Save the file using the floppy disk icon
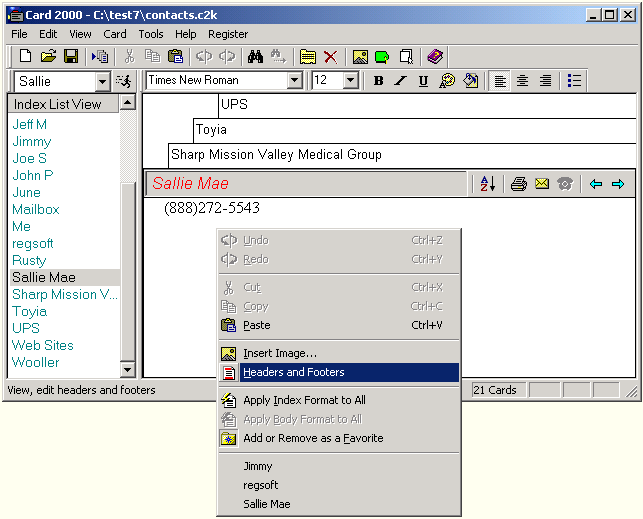643x519 pixels. (x=71, y=56)
